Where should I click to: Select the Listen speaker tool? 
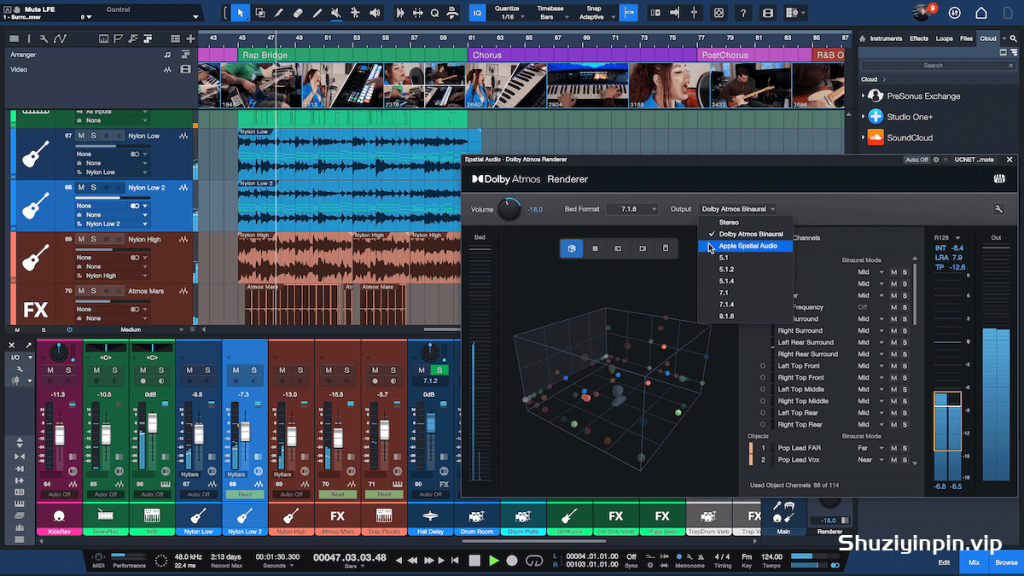click(375, 13)
